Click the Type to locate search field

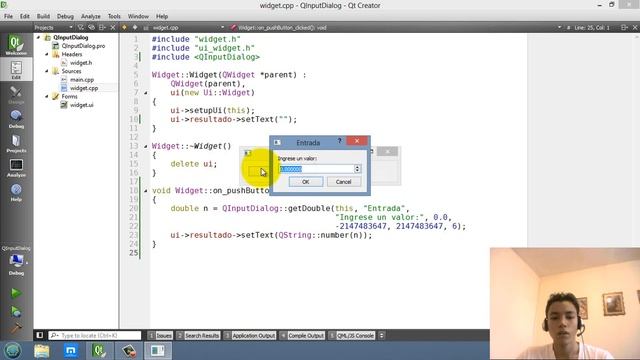tap(95, 335)
